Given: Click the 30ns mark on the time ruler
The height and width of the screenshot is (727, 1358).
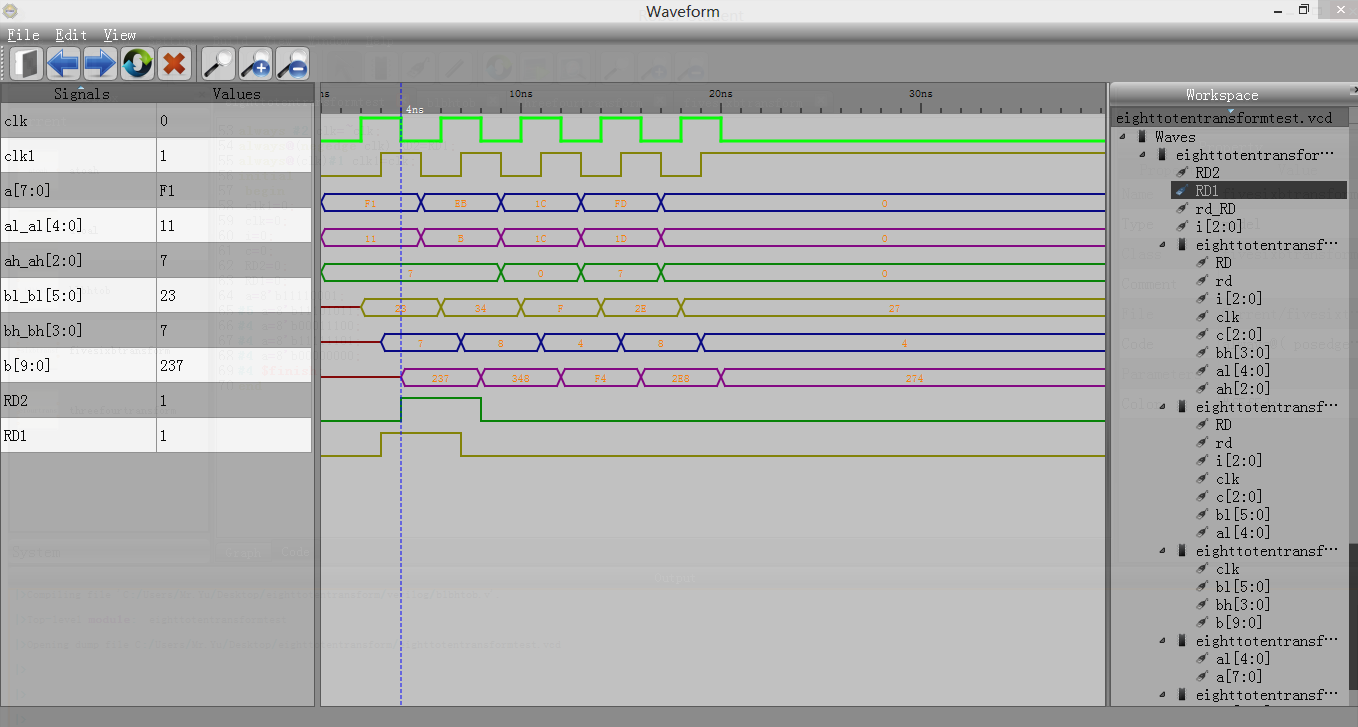Looking at the screenshot, I should point(920,94).
